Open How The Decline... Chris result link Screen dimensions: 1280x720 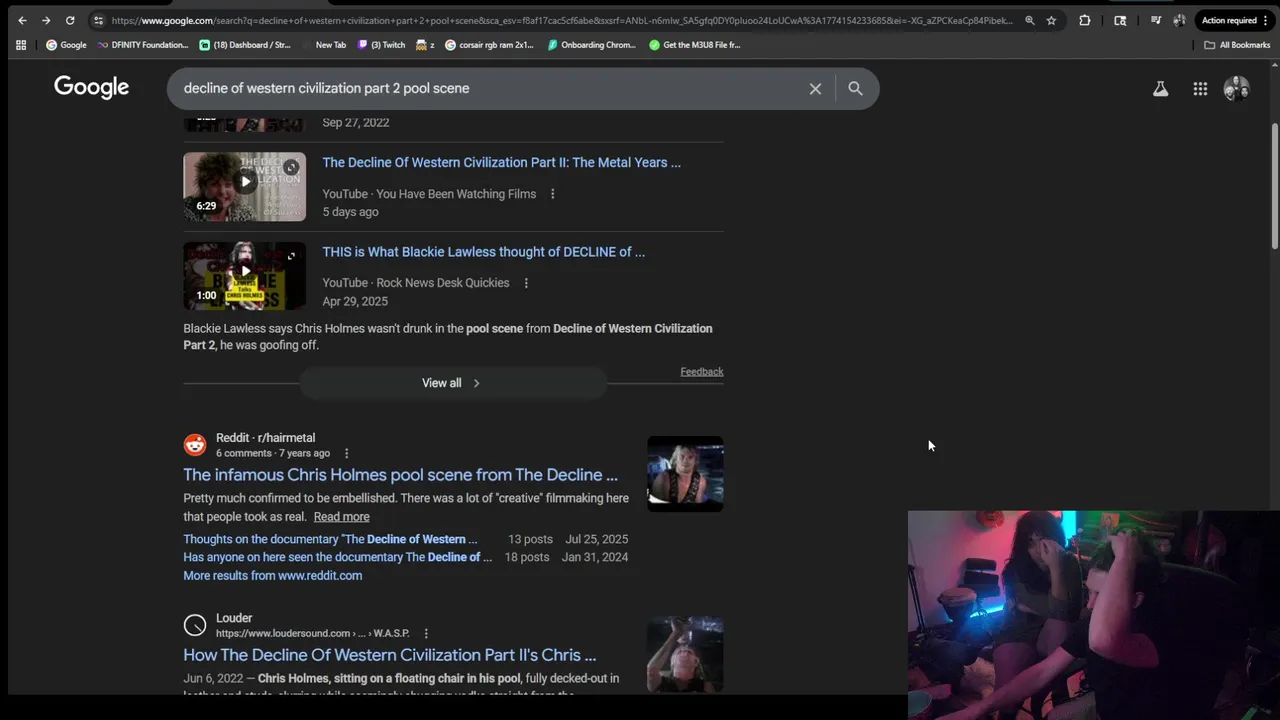click(x=389, y=655)
